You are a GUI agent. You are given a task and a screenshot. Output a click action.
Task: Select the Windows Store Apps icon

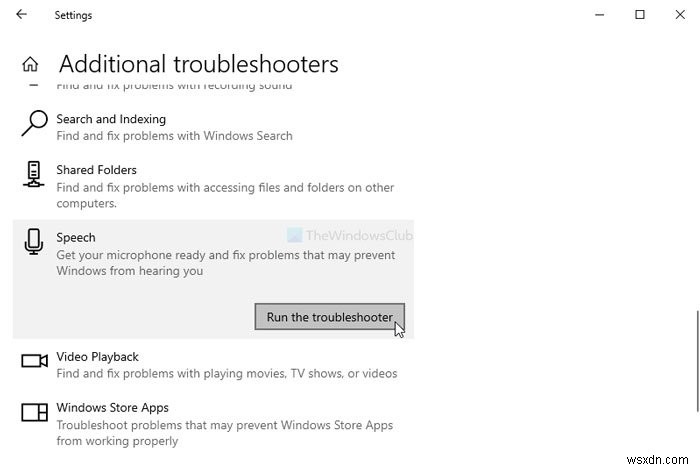pyautogui.click(x=34, y=412)
